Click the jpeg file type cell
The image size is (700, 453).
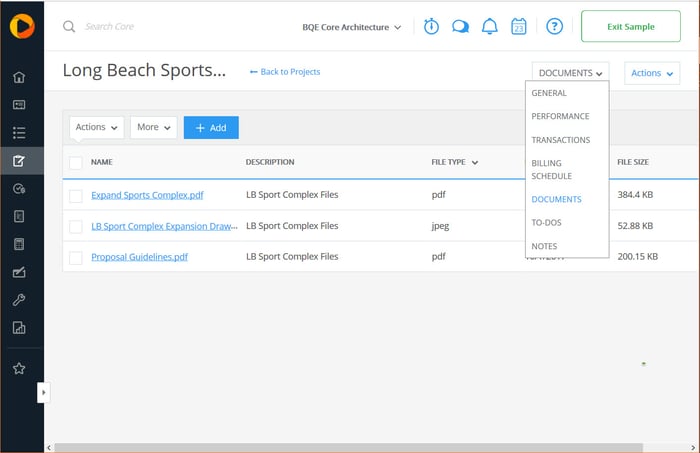[440, 226]
